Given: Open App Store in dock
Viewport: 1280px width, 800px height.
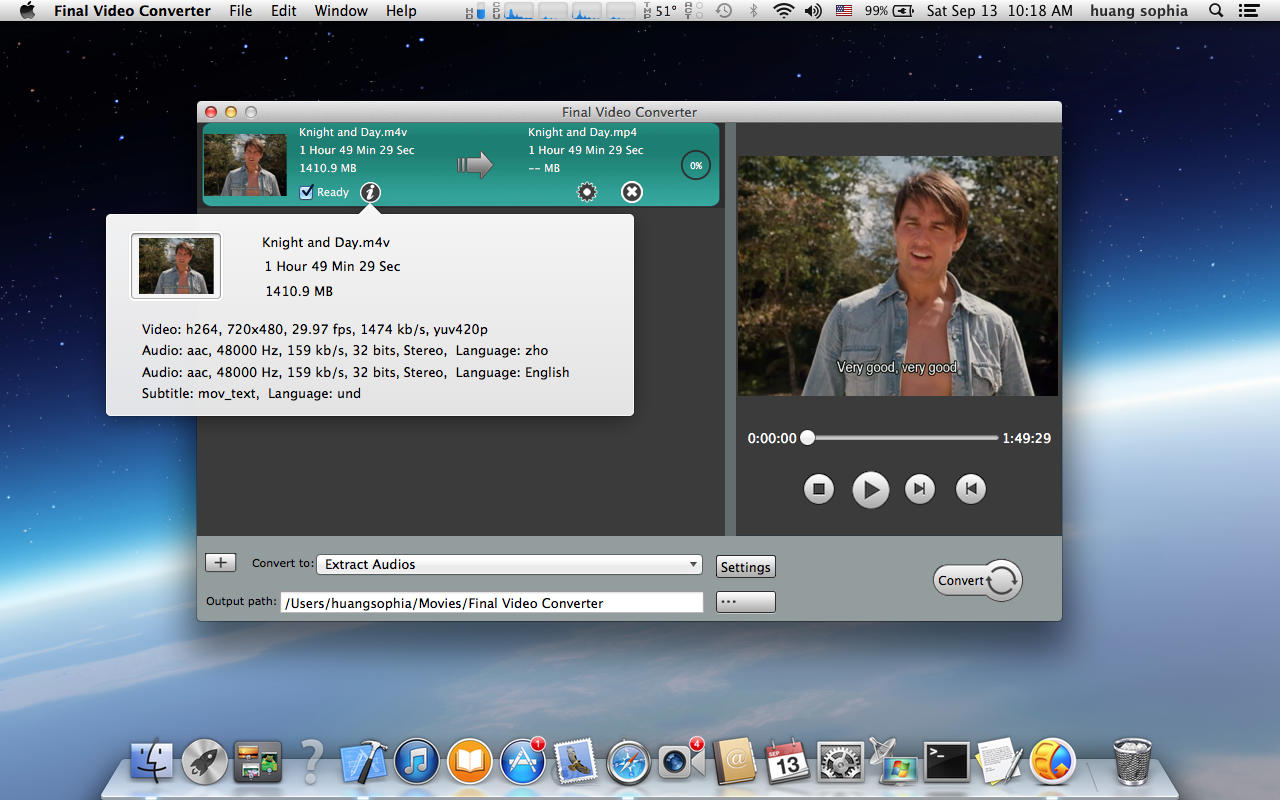Looking at the screenshot, I should pyautogui.click(x=523, y=762).
